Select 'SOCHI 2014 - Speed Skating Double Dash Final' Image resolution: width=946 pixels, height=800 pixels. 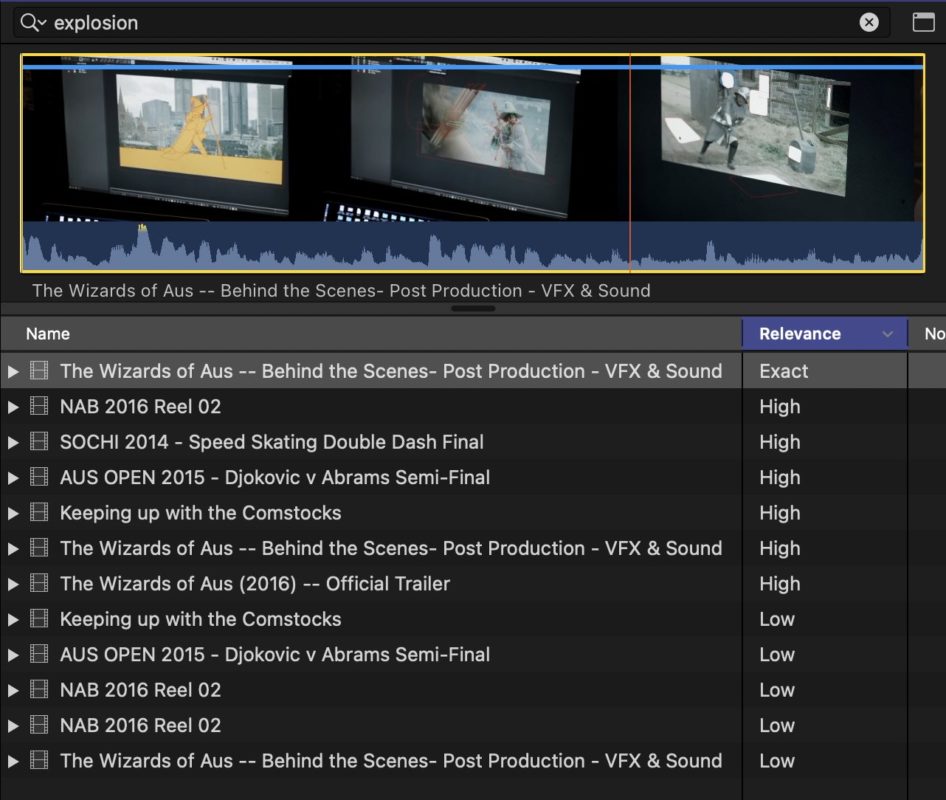271,442
